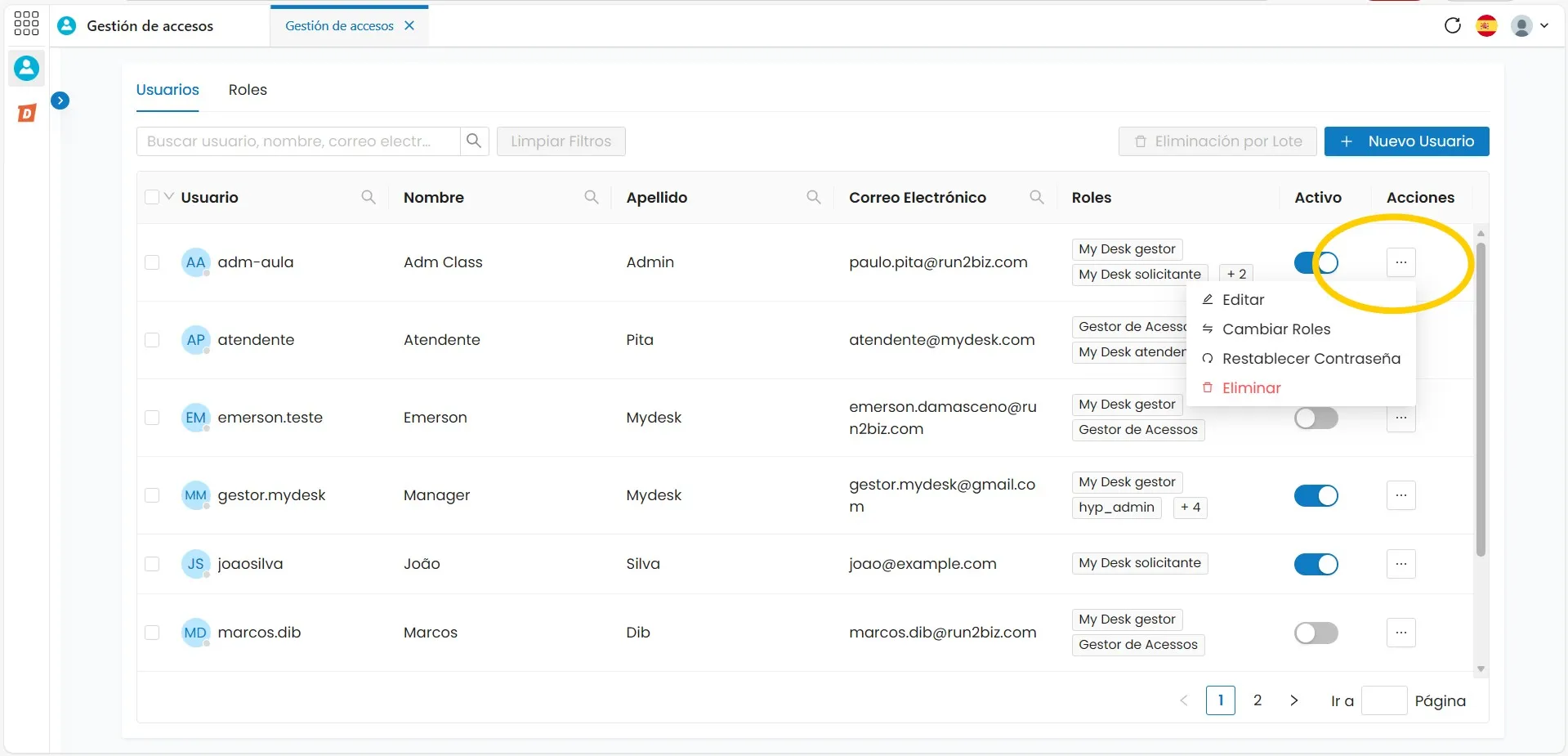Disable active switch for gestor.mydesk
The width and height of the screenshot is (1568, 756).
1316,495
